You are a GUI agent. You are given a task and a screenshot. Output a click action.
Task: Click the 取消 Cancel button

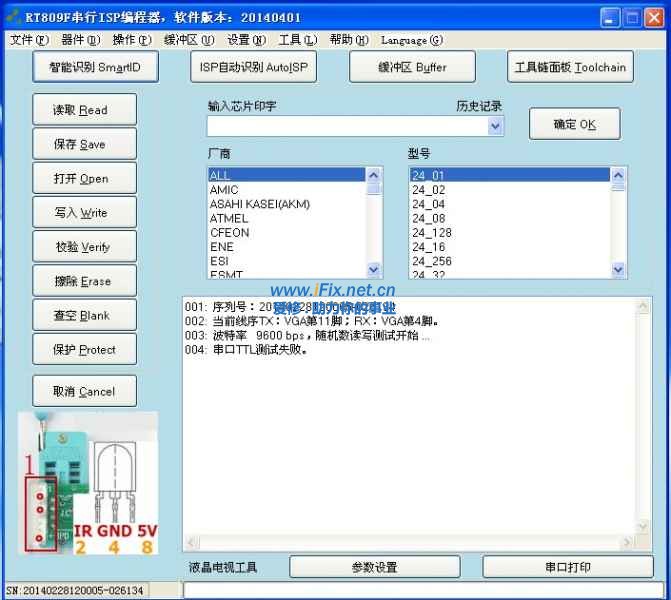[x=85, y=391]
